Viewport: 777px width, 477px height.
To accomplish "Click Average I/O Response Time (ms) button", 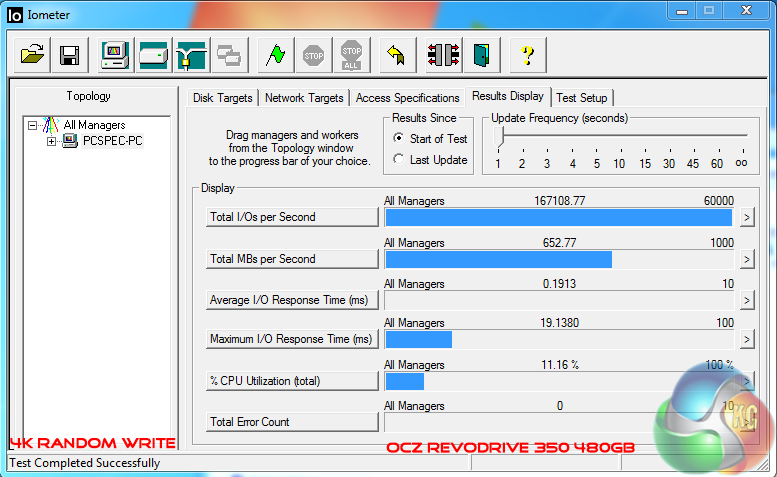I will click(292, 300).
